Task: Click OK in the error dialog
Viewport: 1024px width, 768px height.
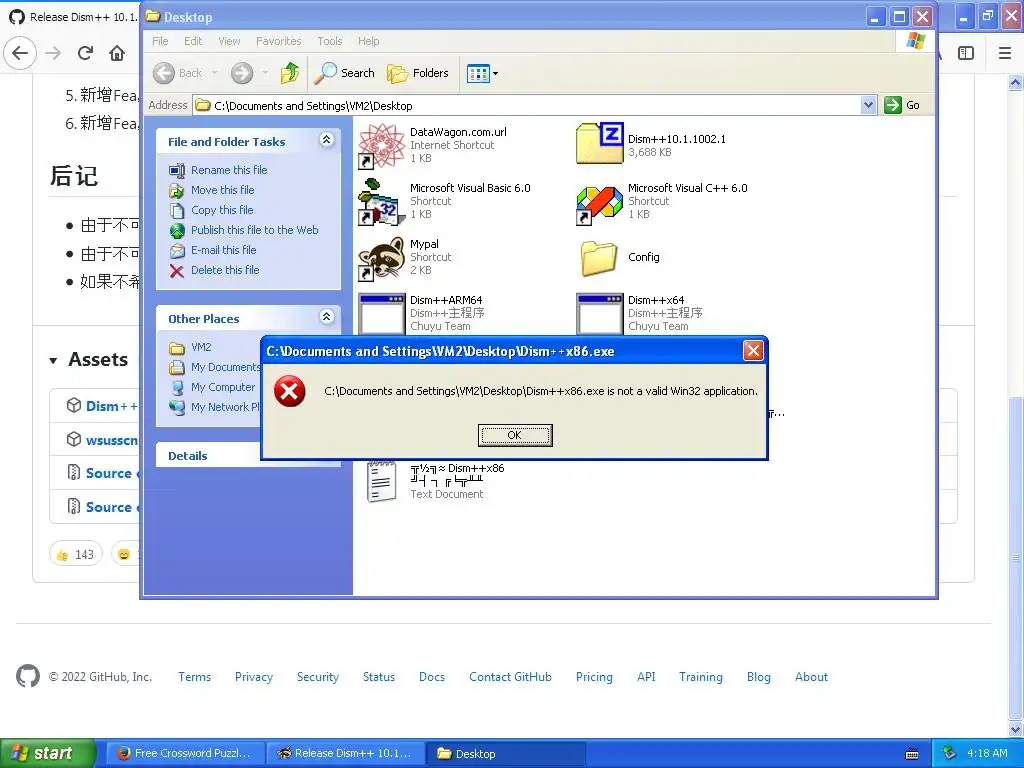Action: pos(515,435)
